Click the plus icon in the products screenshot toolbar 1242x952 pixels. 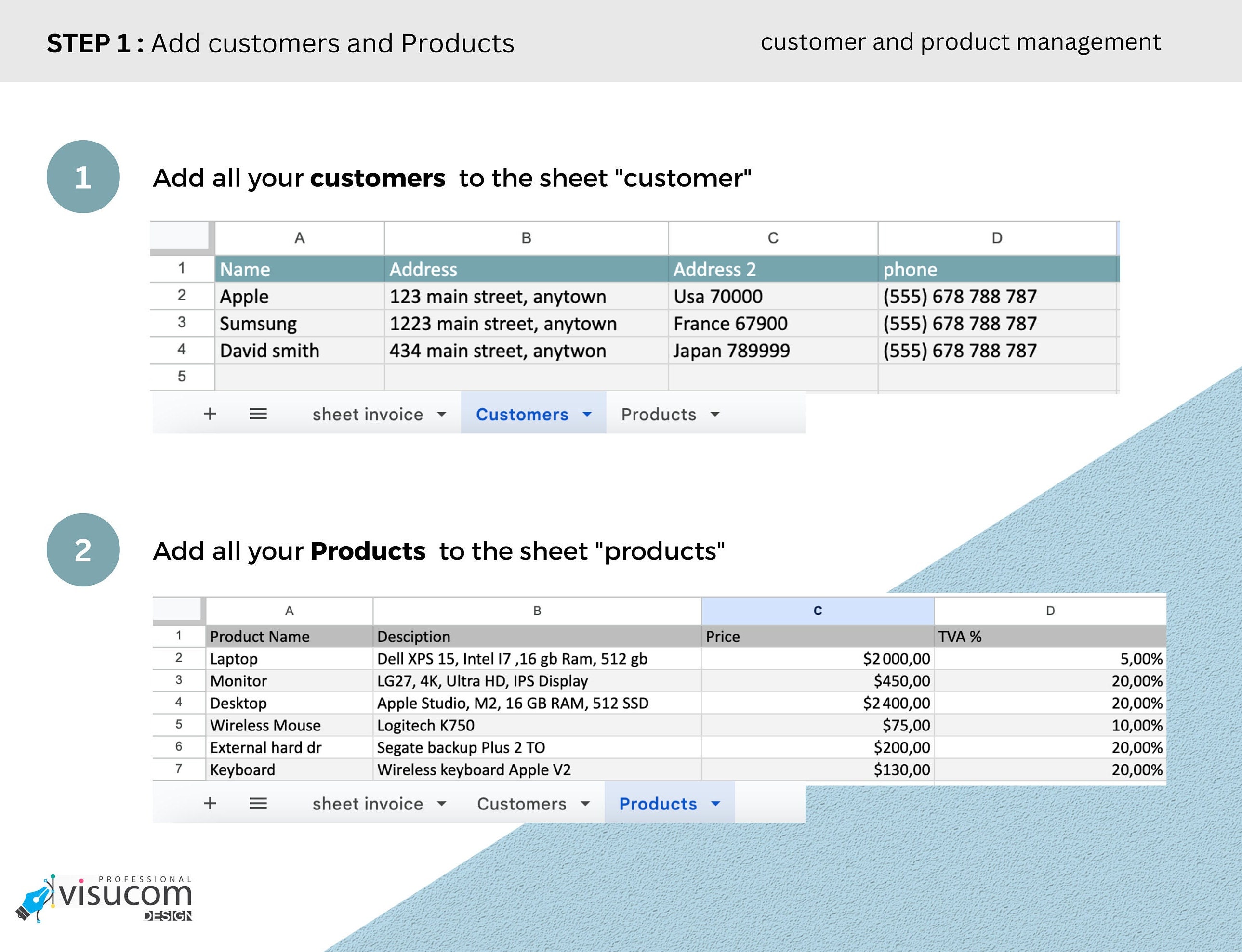[x=211, y=803]
